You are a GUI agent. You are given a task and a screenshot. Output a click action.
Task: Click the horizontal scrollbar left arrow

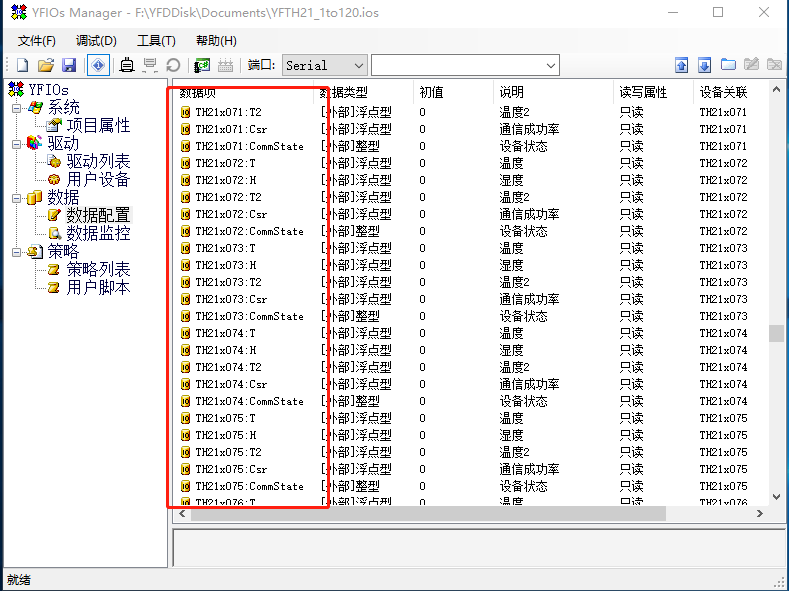click(182, 514)
